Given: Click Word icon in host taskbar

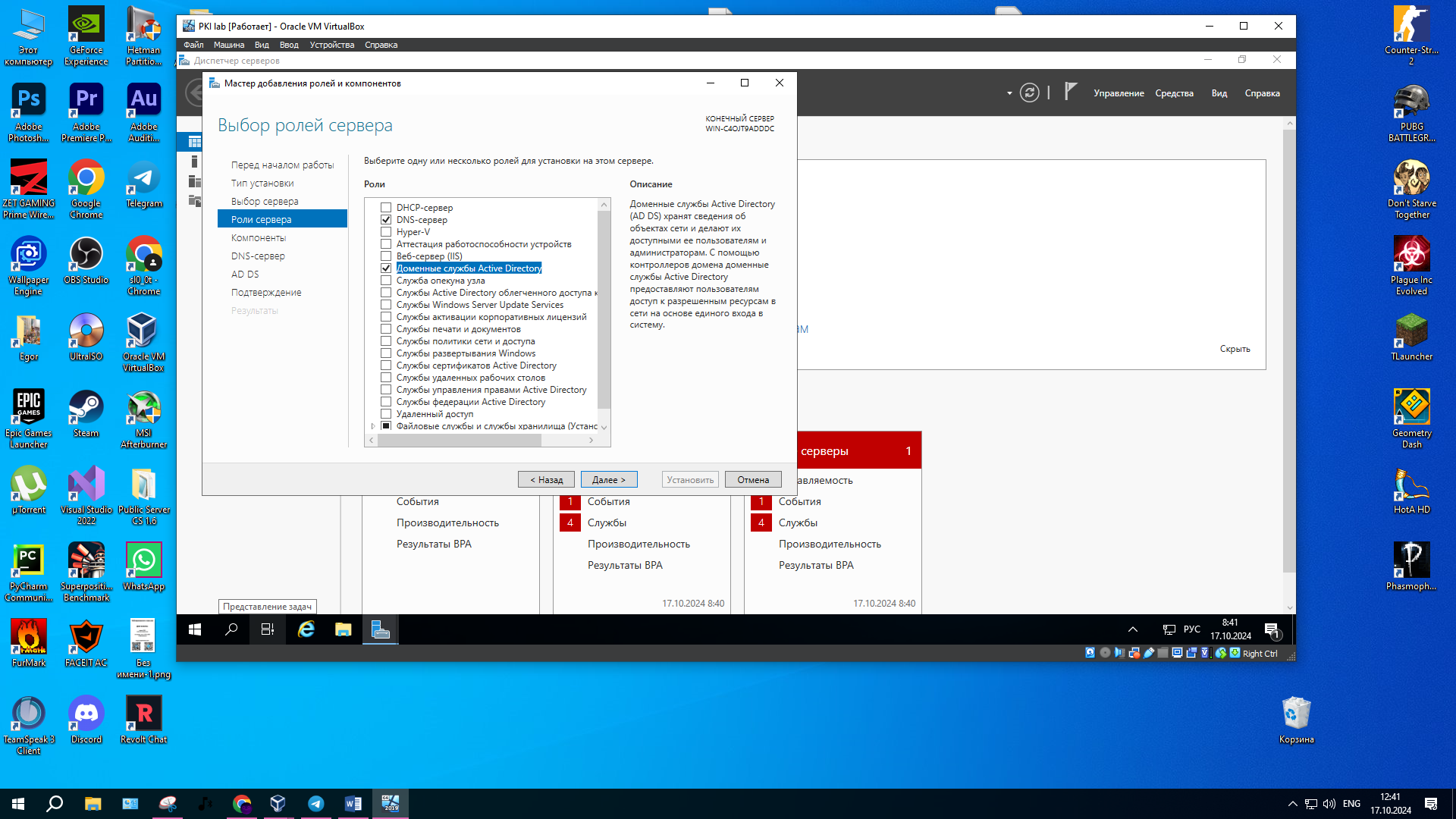Looking at the screenshot, I should click(353, 804).
